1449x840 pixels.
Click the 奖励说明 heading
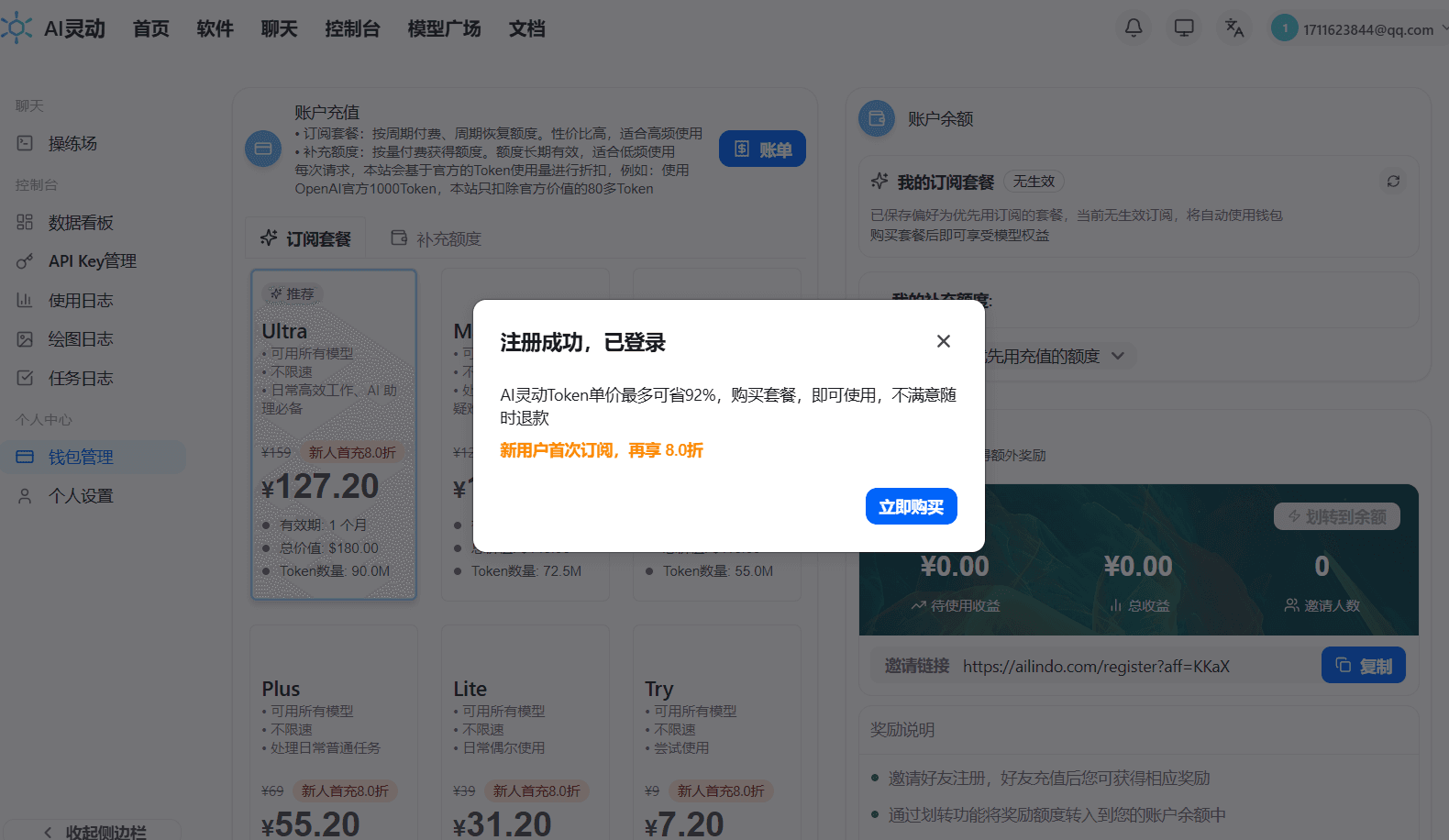pos(902,730)
